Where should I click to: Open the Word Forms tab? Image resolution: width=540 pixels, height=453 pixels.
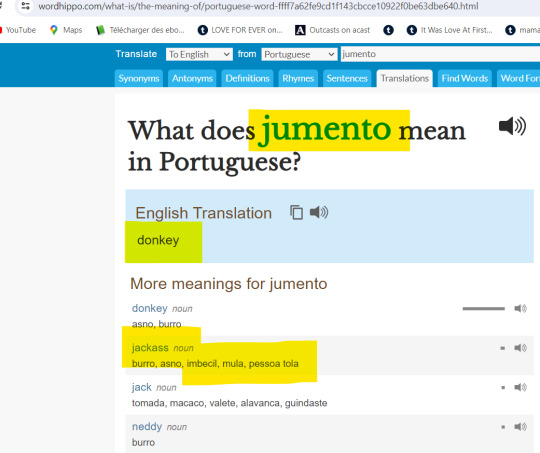point(519,79)
